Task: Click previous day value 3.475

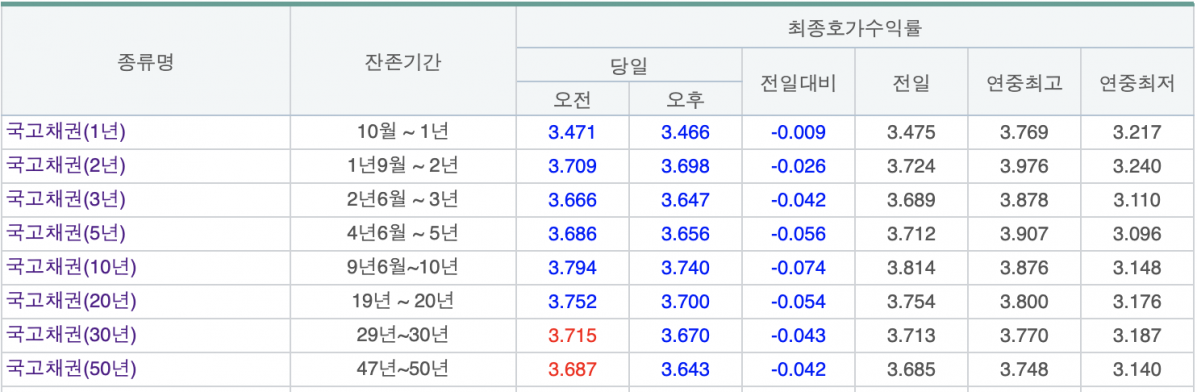Action: (x=911, y=132)
